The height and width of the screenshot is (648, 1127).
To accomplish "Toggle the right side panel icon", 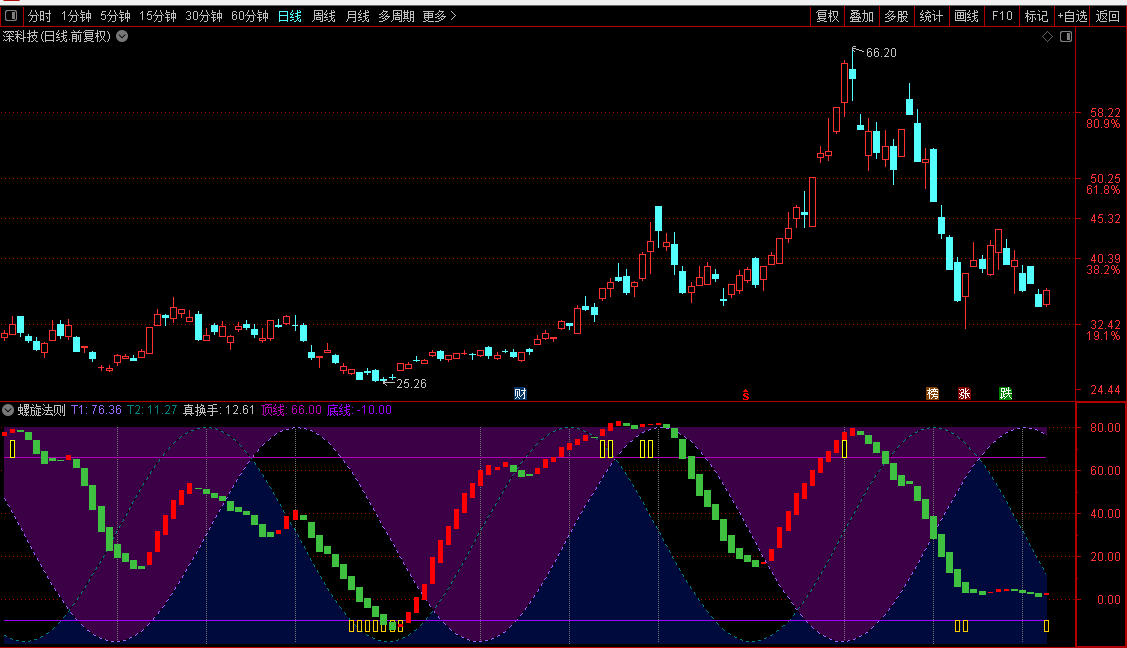I will pos(1066,37).
